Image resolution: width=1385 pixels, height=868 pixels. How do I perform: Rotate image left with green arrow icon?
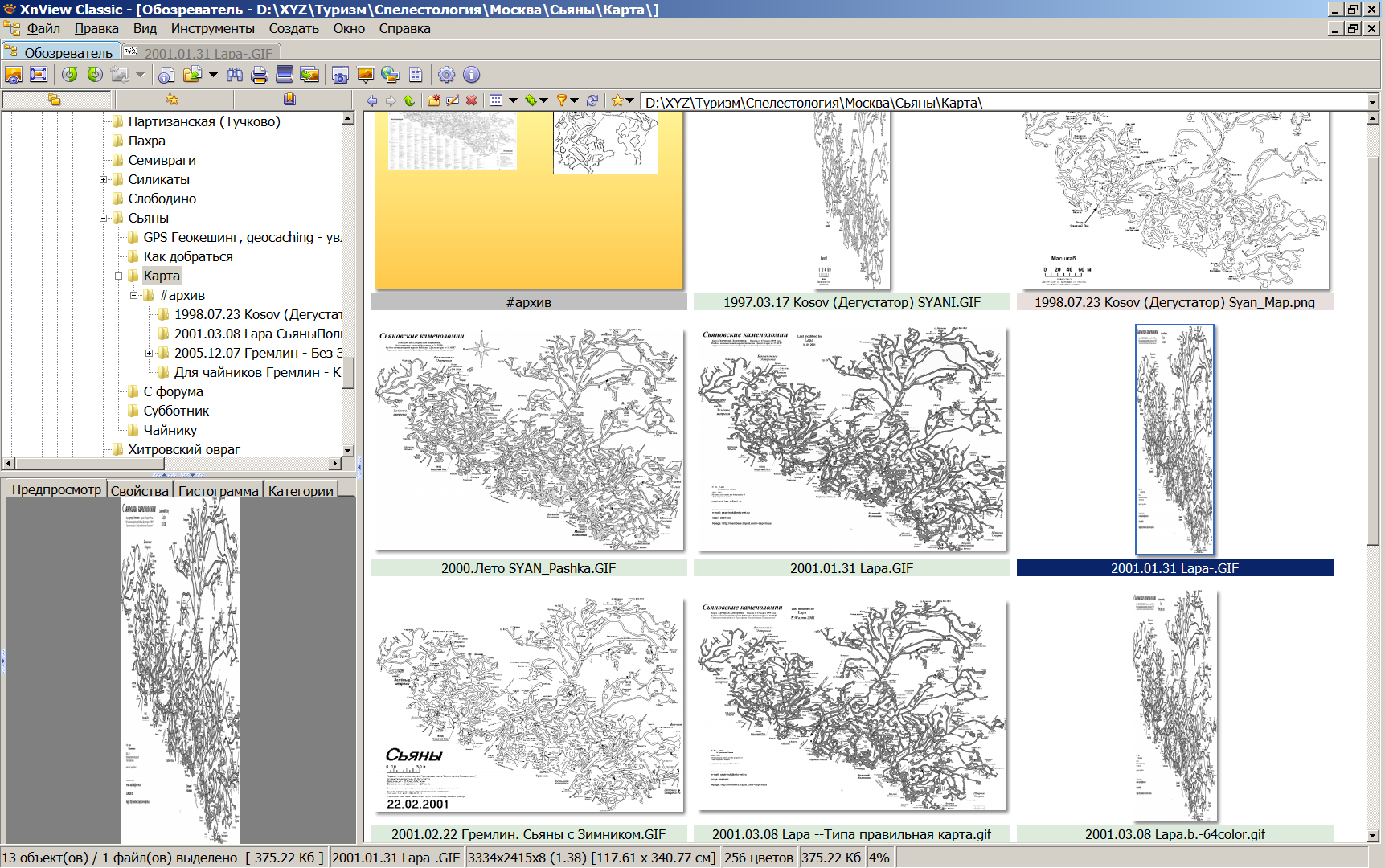click(70, 75)
